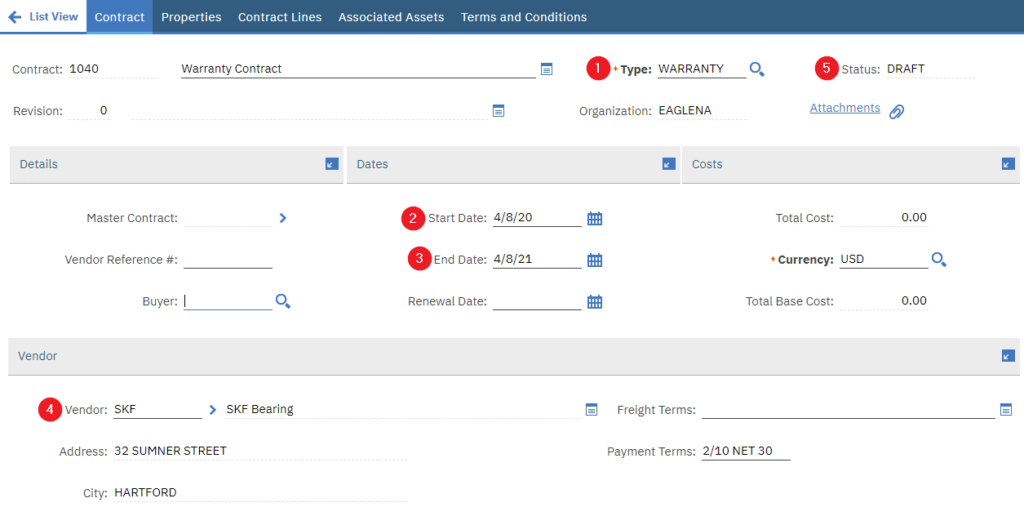Click the Total Base Cost value 0.00
The width and height of the screenshot is (1024, 525).
tap(914, 302)
